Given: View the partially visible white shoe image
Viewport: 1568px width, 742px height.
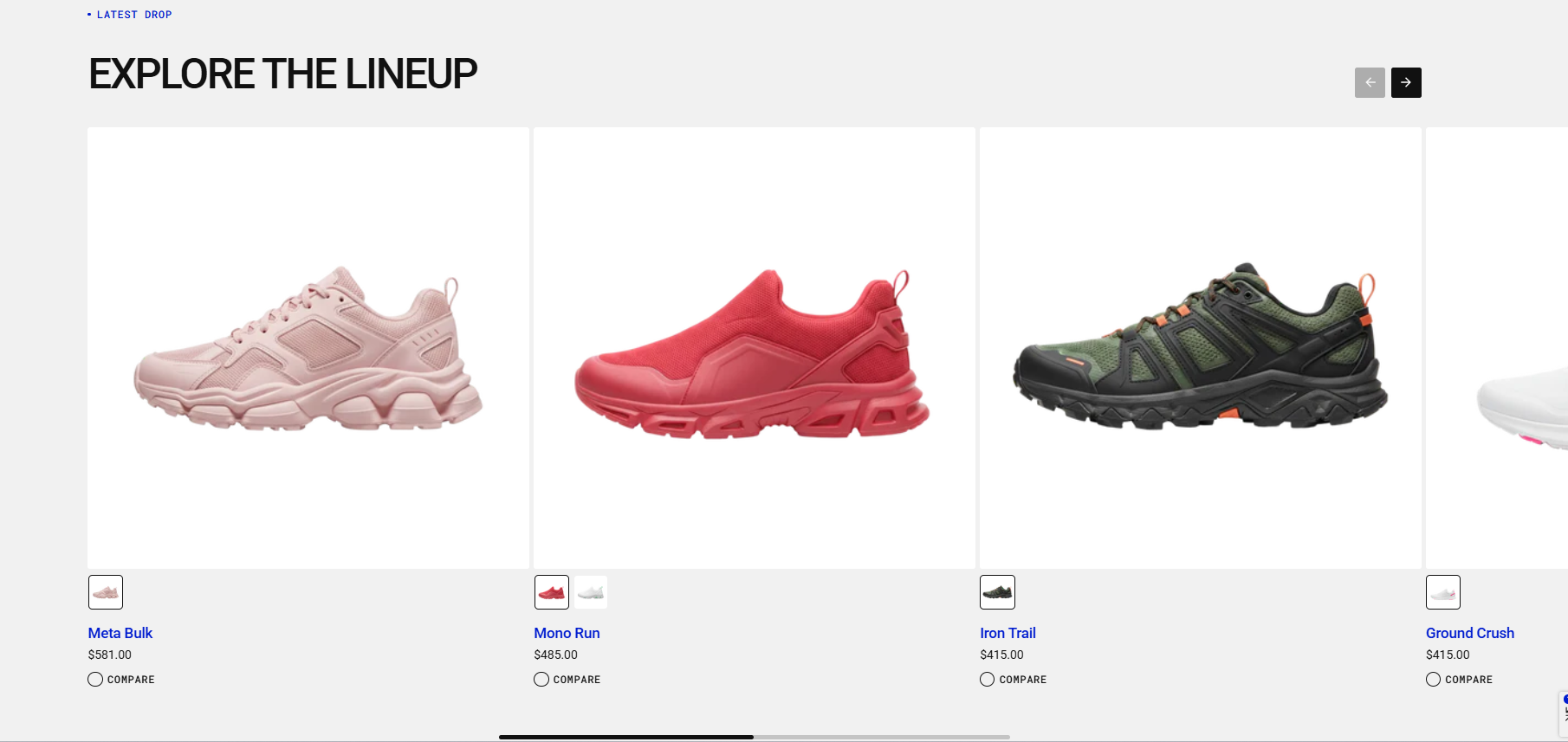Looking at the screenshot, I should pos(1497,348).
